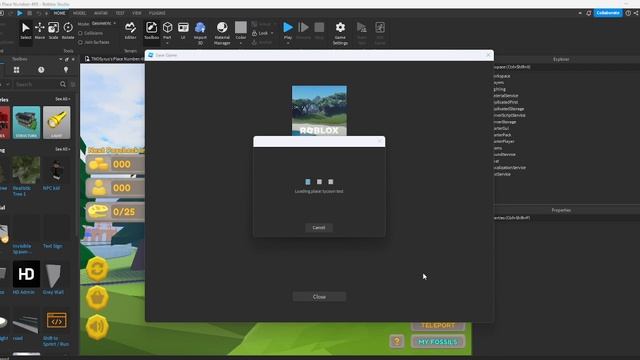Open the Toolbox category dropdown beside search

point(6,84)
